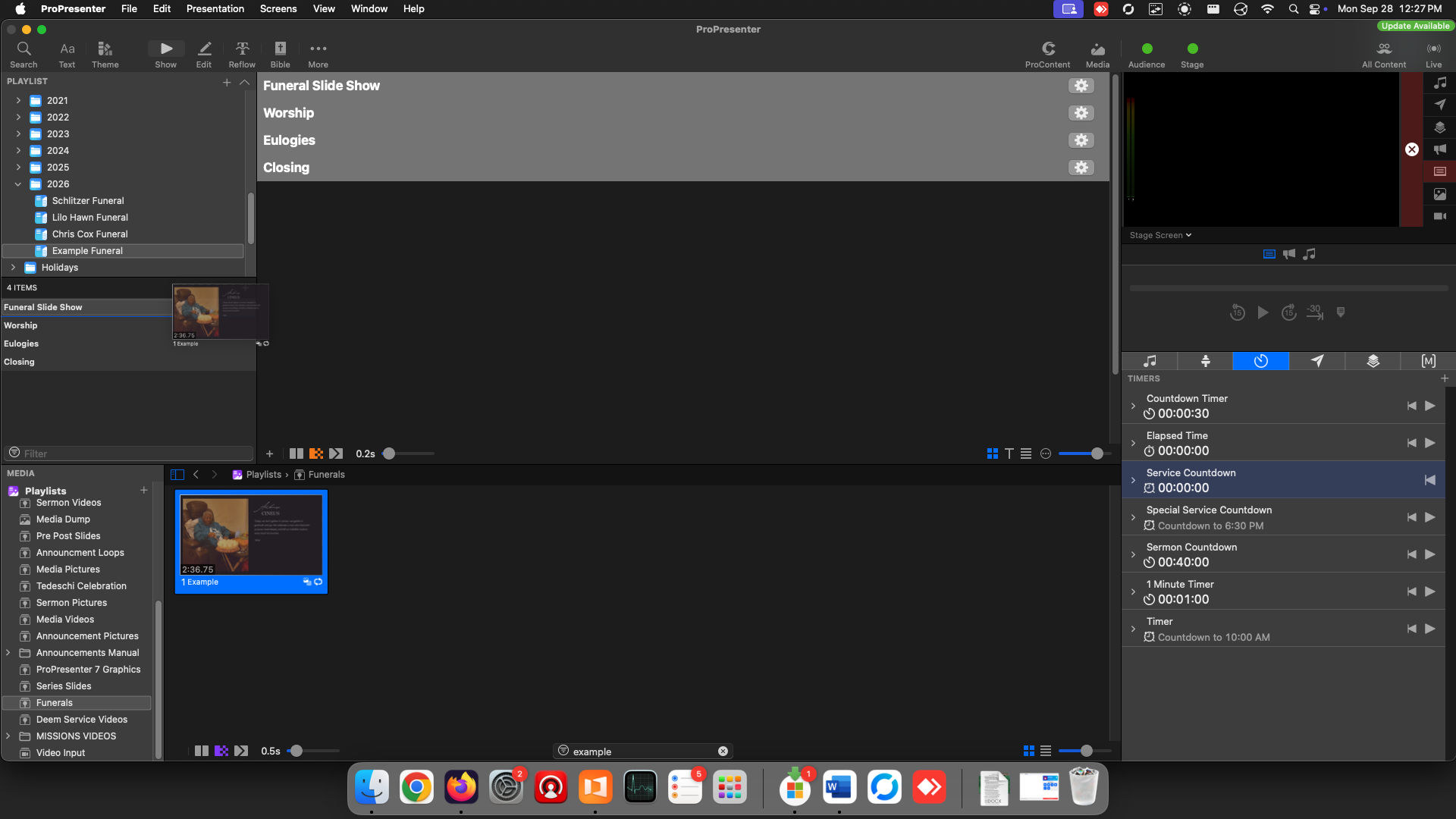Open settings gear for Worship item
1456x819 pixels.
click(1081, 113)
